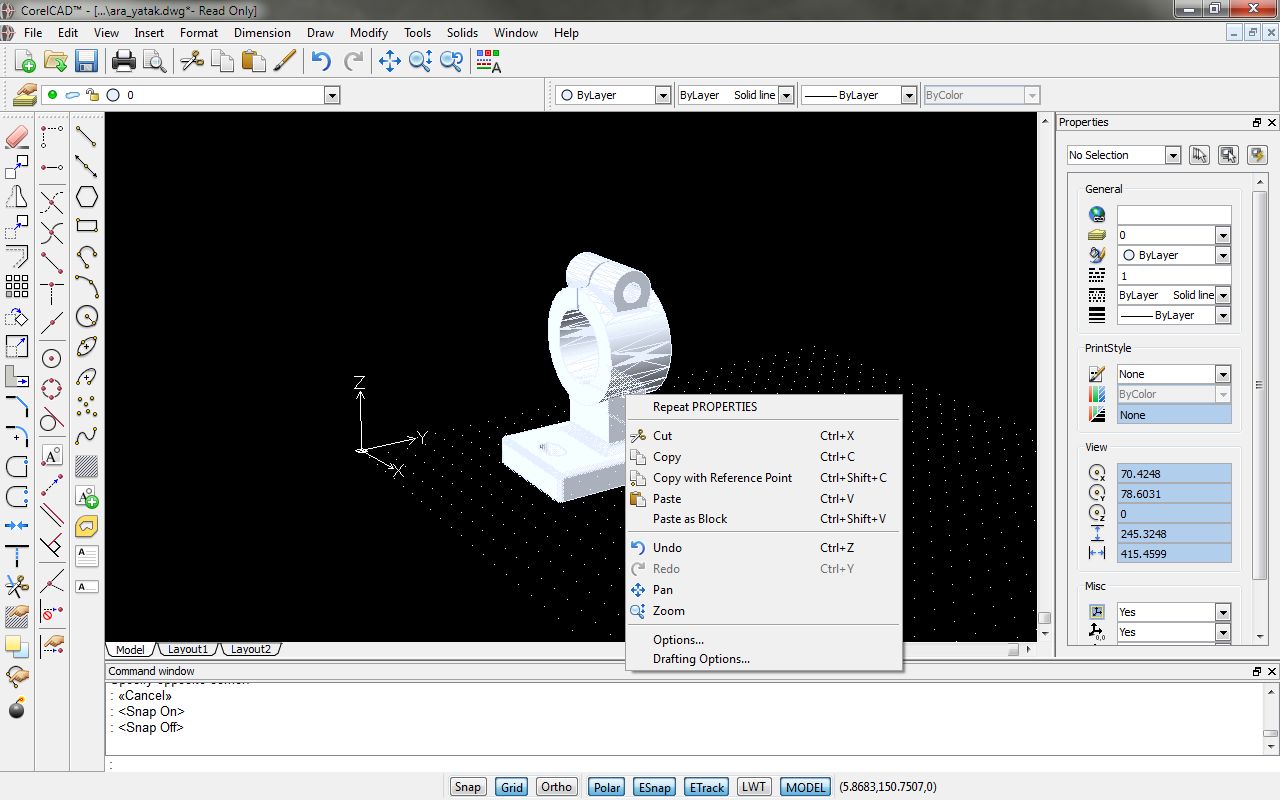
Task: Click the Text Style toolbar icon
Action: coord(488,62)
